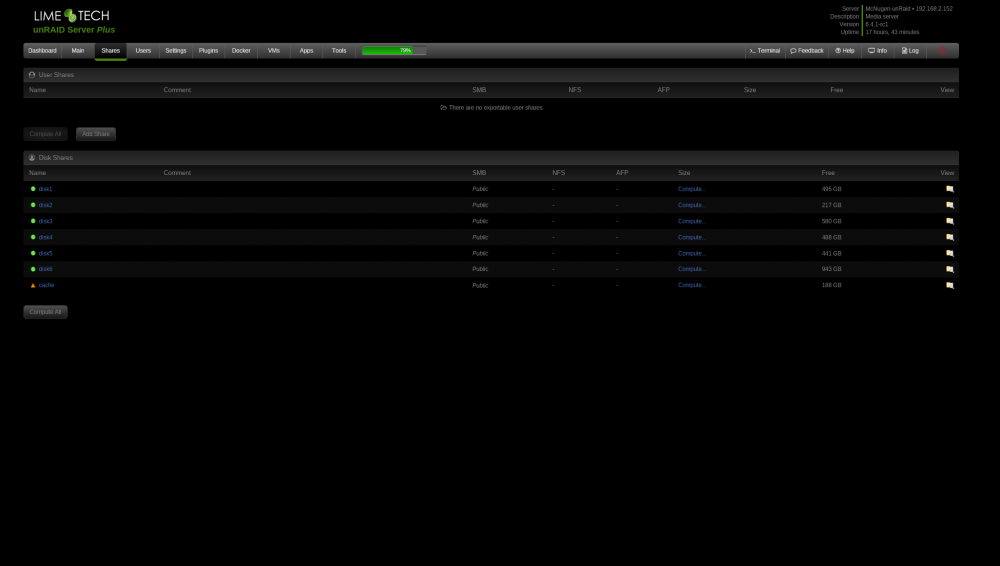This screenshot has height=566, width=1000.
Task: Click the Public SMB value for disk3
Action: click(480, 221)
